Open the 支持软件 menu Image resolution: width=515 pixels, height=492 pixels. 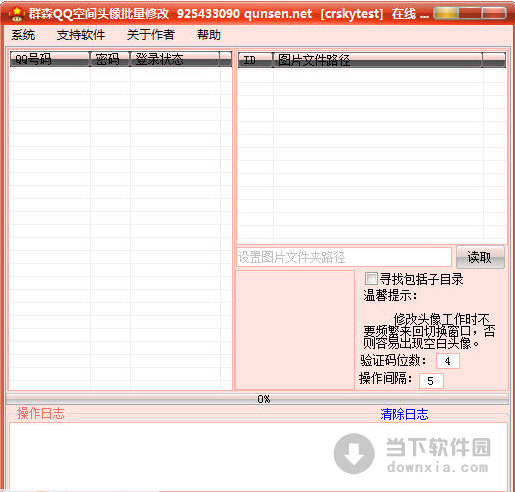[x=81, y=35]
